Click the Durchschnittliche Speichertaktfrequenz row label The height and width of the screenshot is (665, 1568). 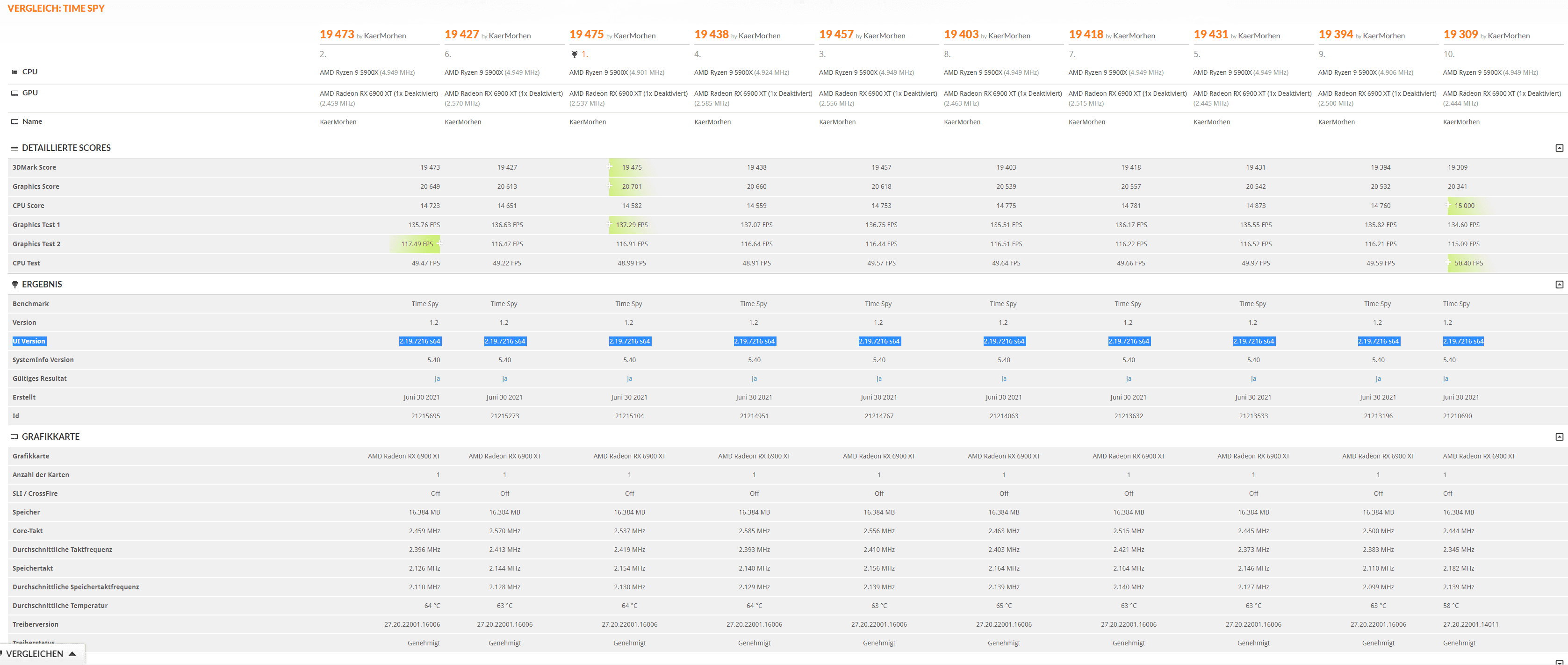(75, 588)
